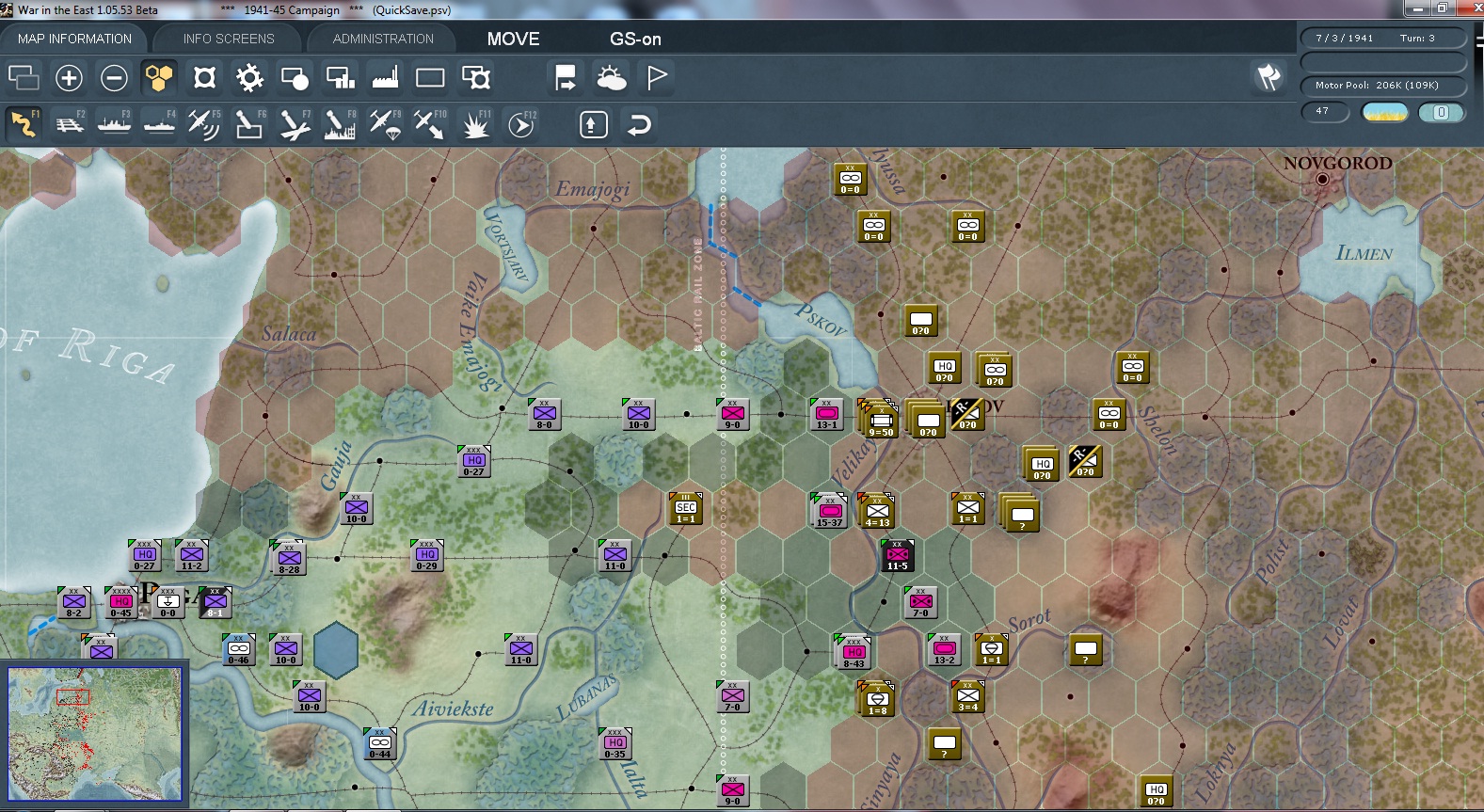Select the F8 bomb city mode
The width and height of the screenshot is (1484, 812).
(340, 124)
